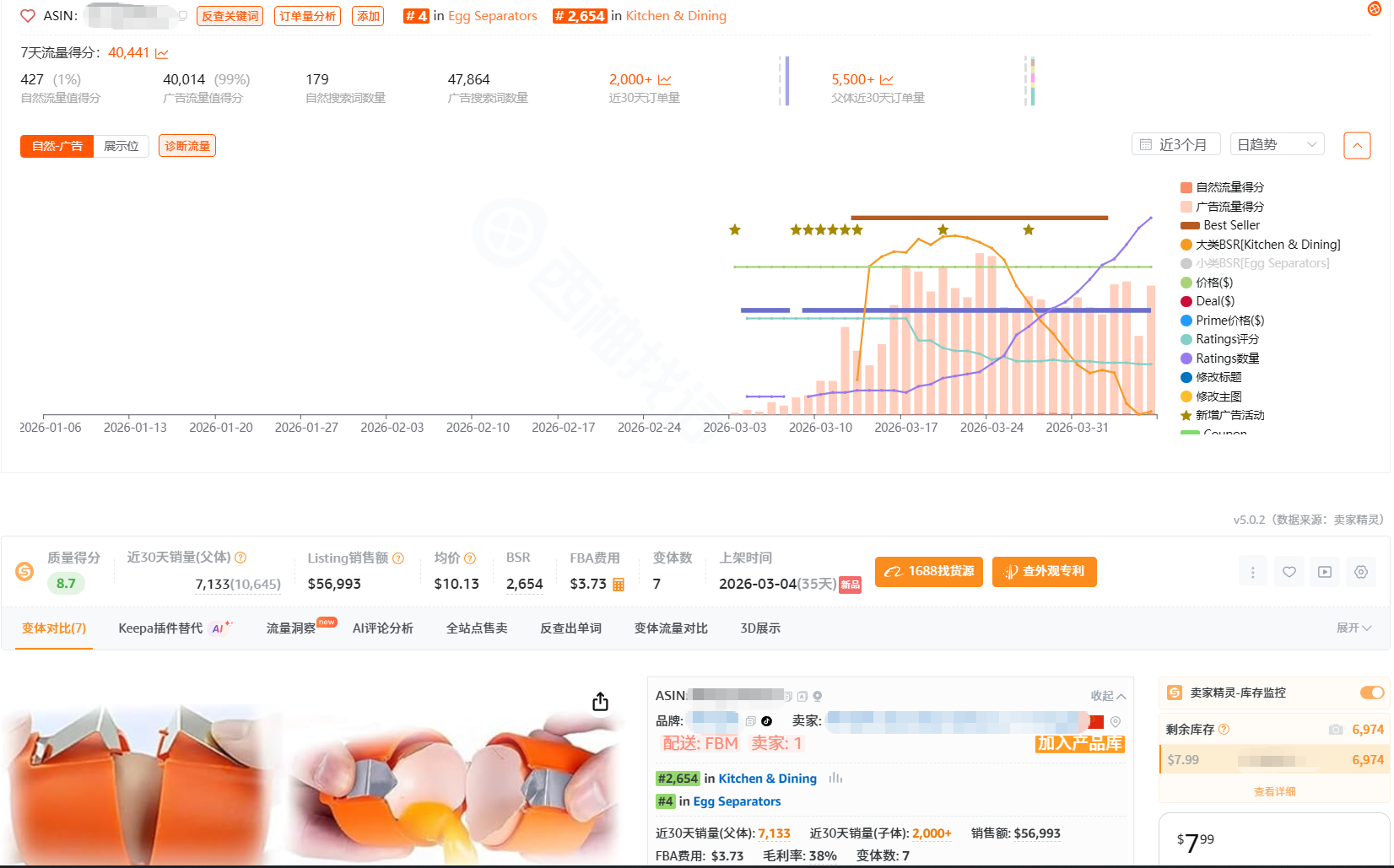Open the 近3个月 date range selector
Viewport: 1394px width, 868px height.
click(1174, 145)
